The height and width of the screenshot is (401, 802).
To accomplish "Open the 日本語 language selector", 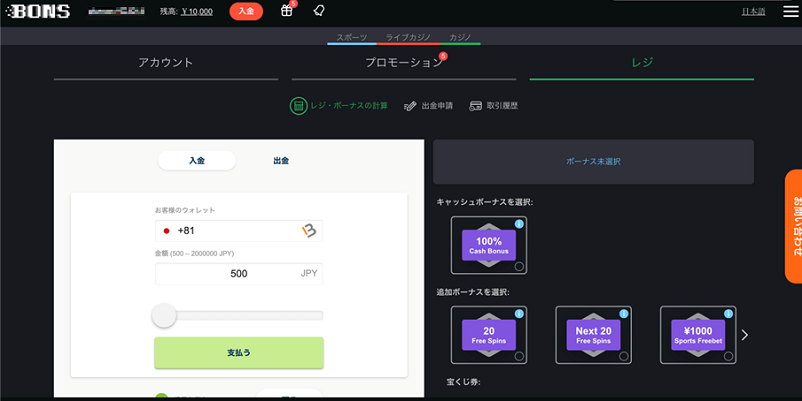I will pyautogui.click(x=753, y=12).
